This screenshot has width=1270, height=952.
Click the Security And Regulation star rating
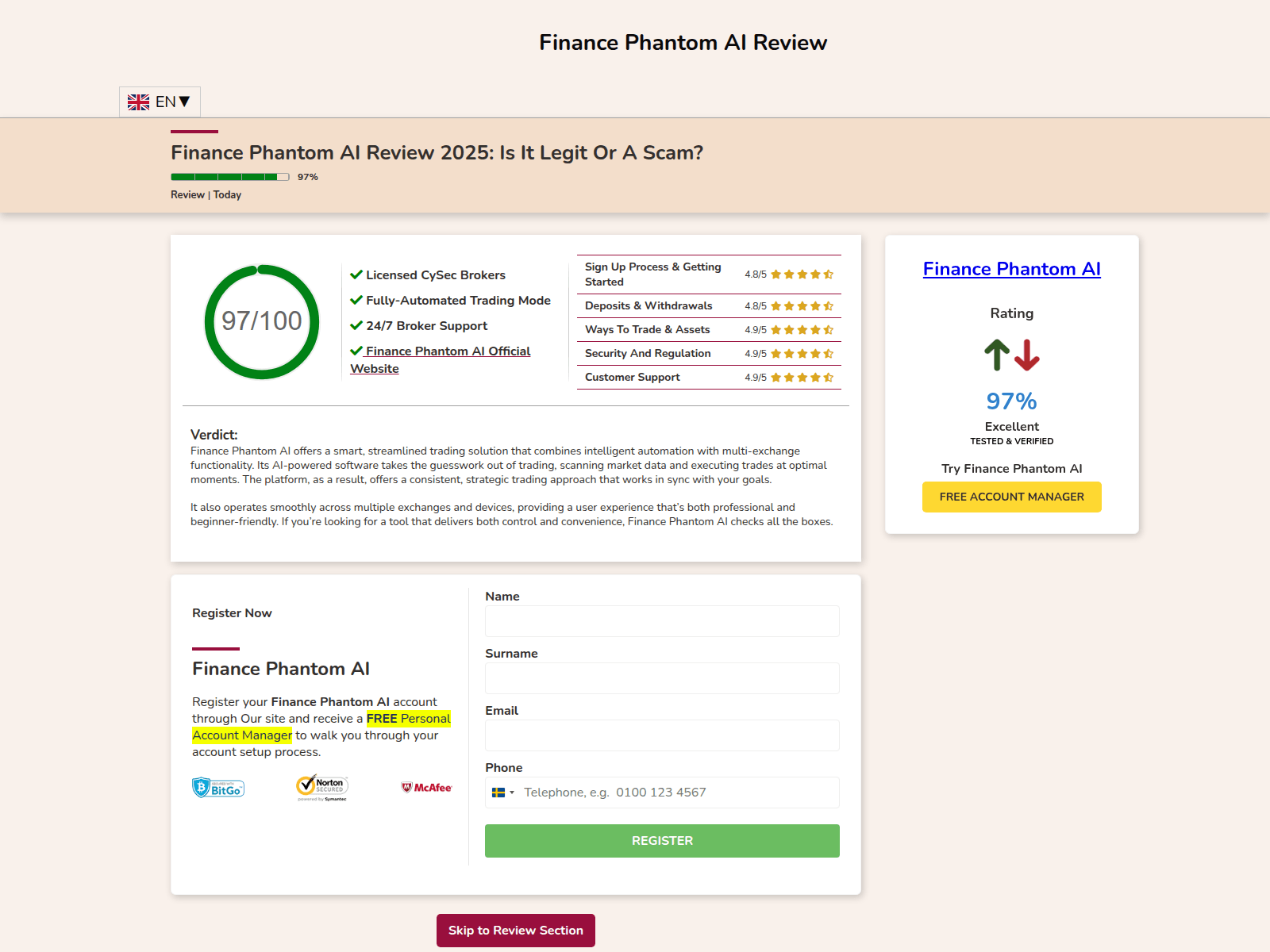click(802, 354)
